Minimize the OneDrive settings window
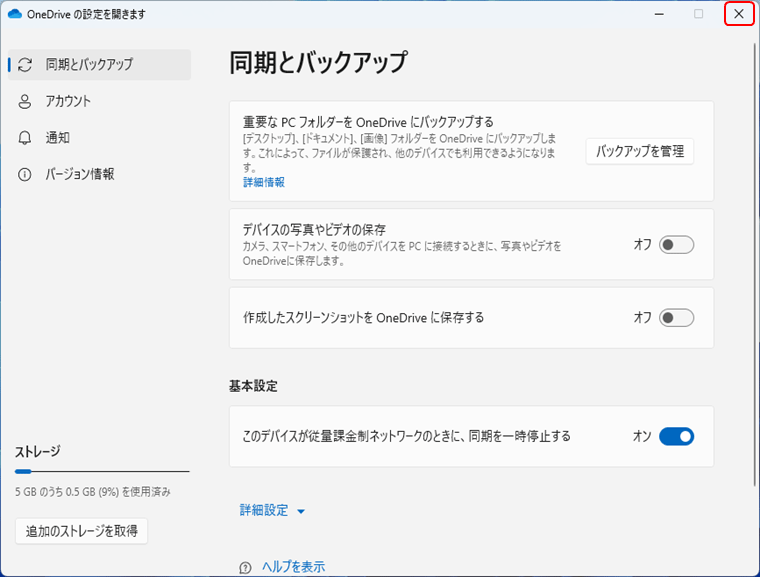 click(x=658, y=14)
